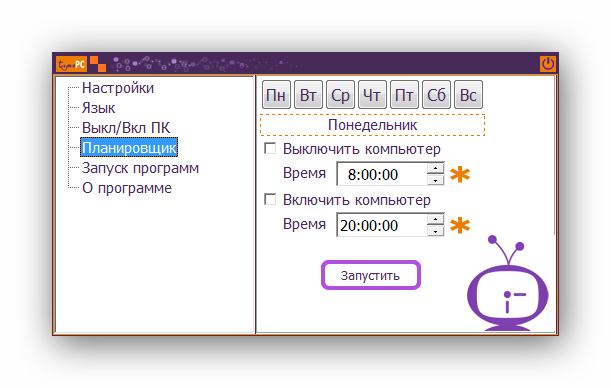Click orange asterisk next to 20:00:00 time
The width and height of the screenshot is (611, 388).
[x=460, y=225]
